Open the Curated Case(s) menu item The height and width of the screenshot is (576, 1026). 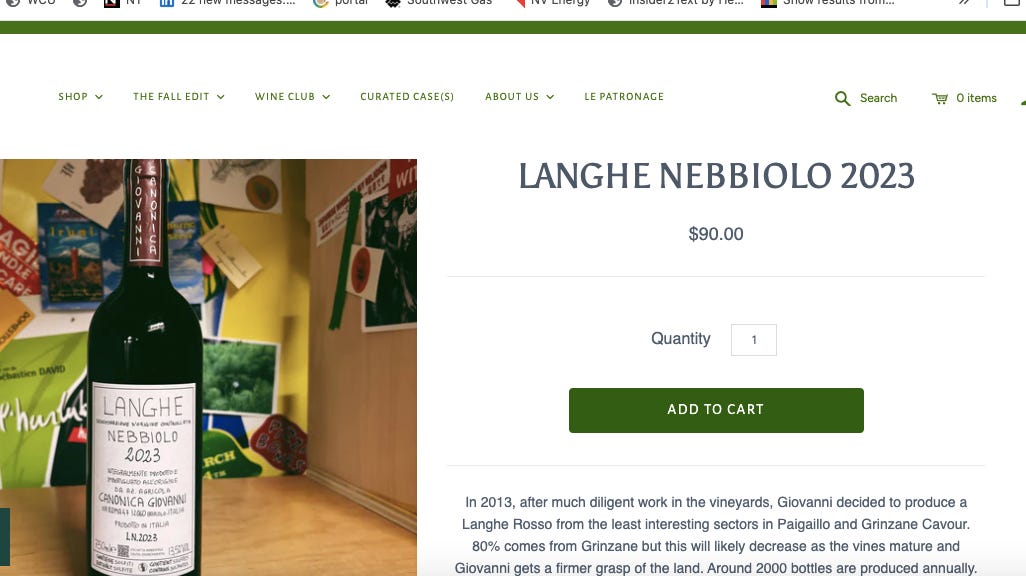coord(407,97)
